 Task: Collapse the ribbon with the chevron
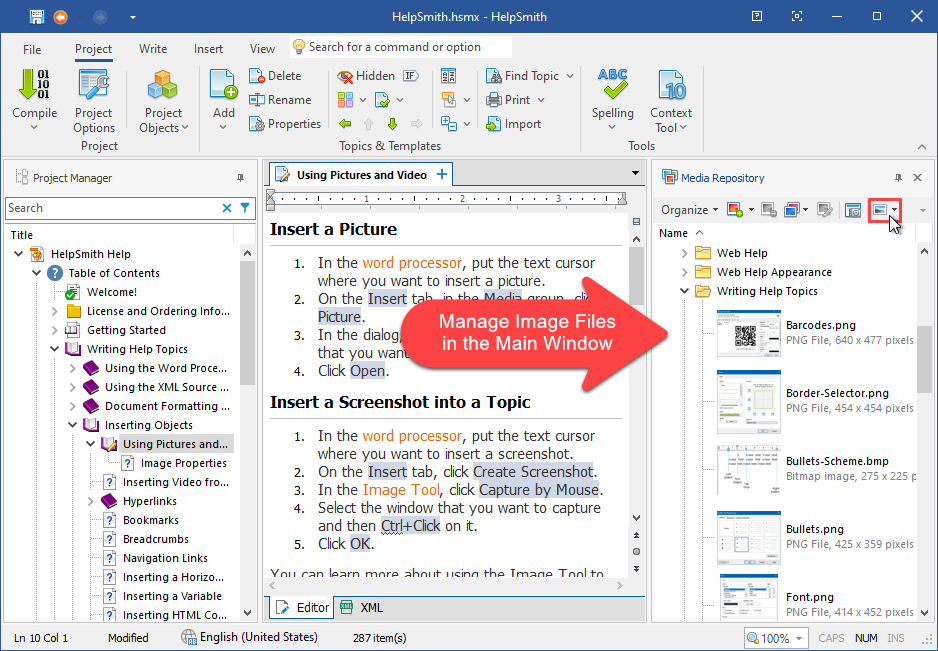922,147
